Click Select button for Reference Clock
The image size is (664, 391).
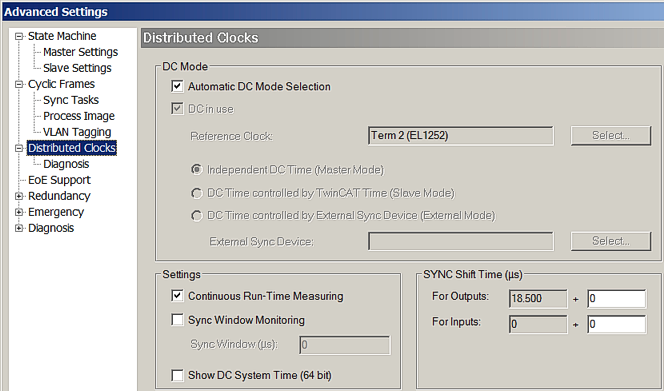611,136
